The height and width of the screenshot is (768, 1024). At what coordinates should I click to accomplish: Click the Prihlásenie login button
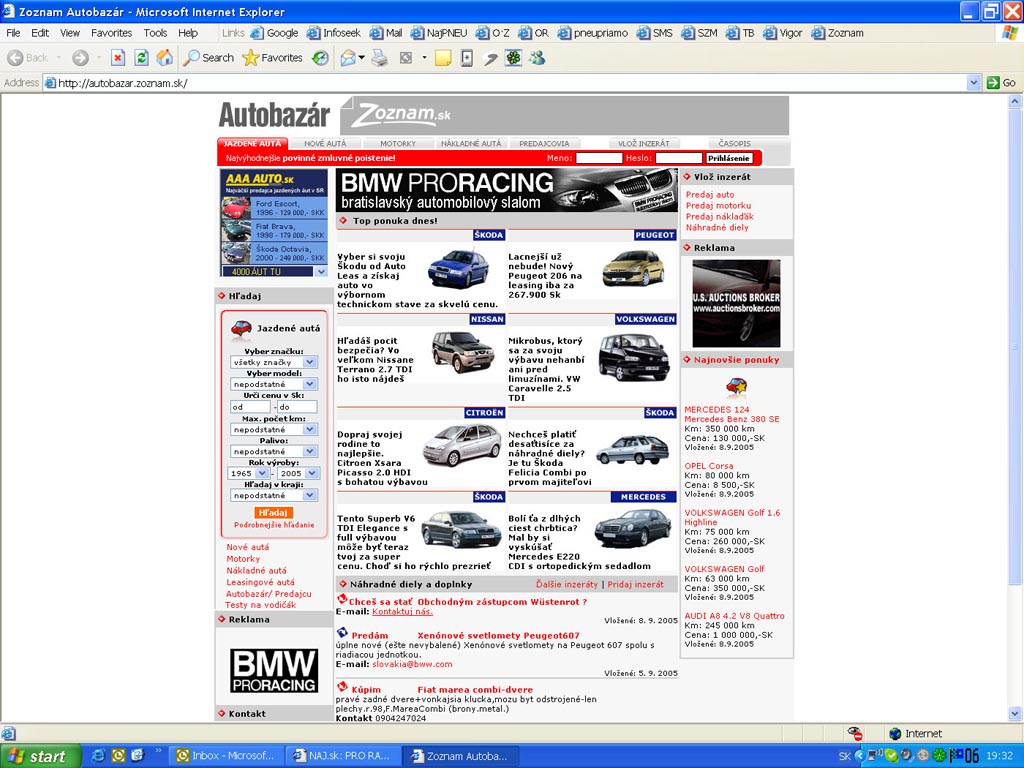pyautogui.click(x=729, y=158)
